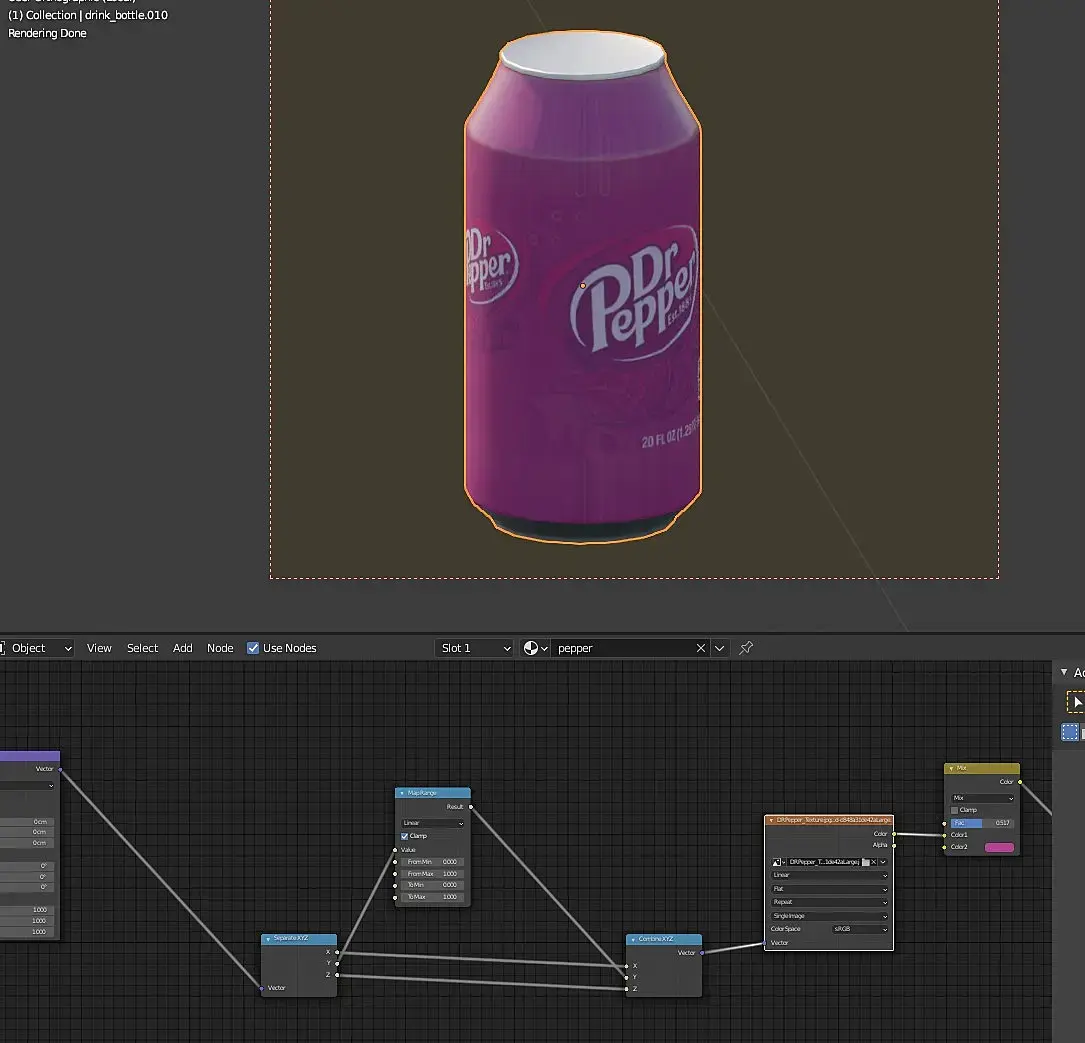The height and width of the screenshot is (1043, 1085).
Task: Toggle the Use Nodes checkbox
Action: tap(253, 648)
